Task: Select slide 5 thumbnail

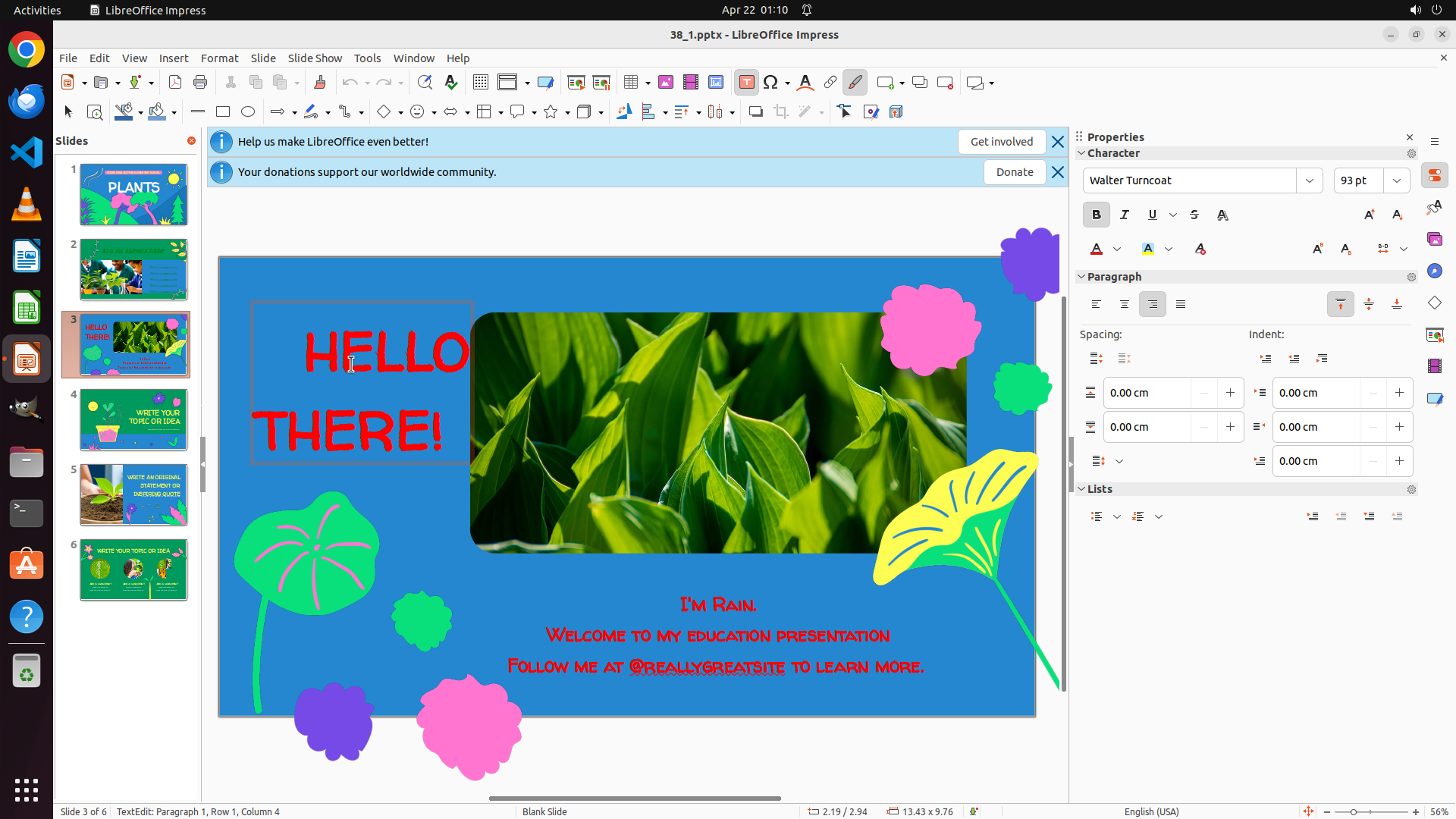Action: 133,495
